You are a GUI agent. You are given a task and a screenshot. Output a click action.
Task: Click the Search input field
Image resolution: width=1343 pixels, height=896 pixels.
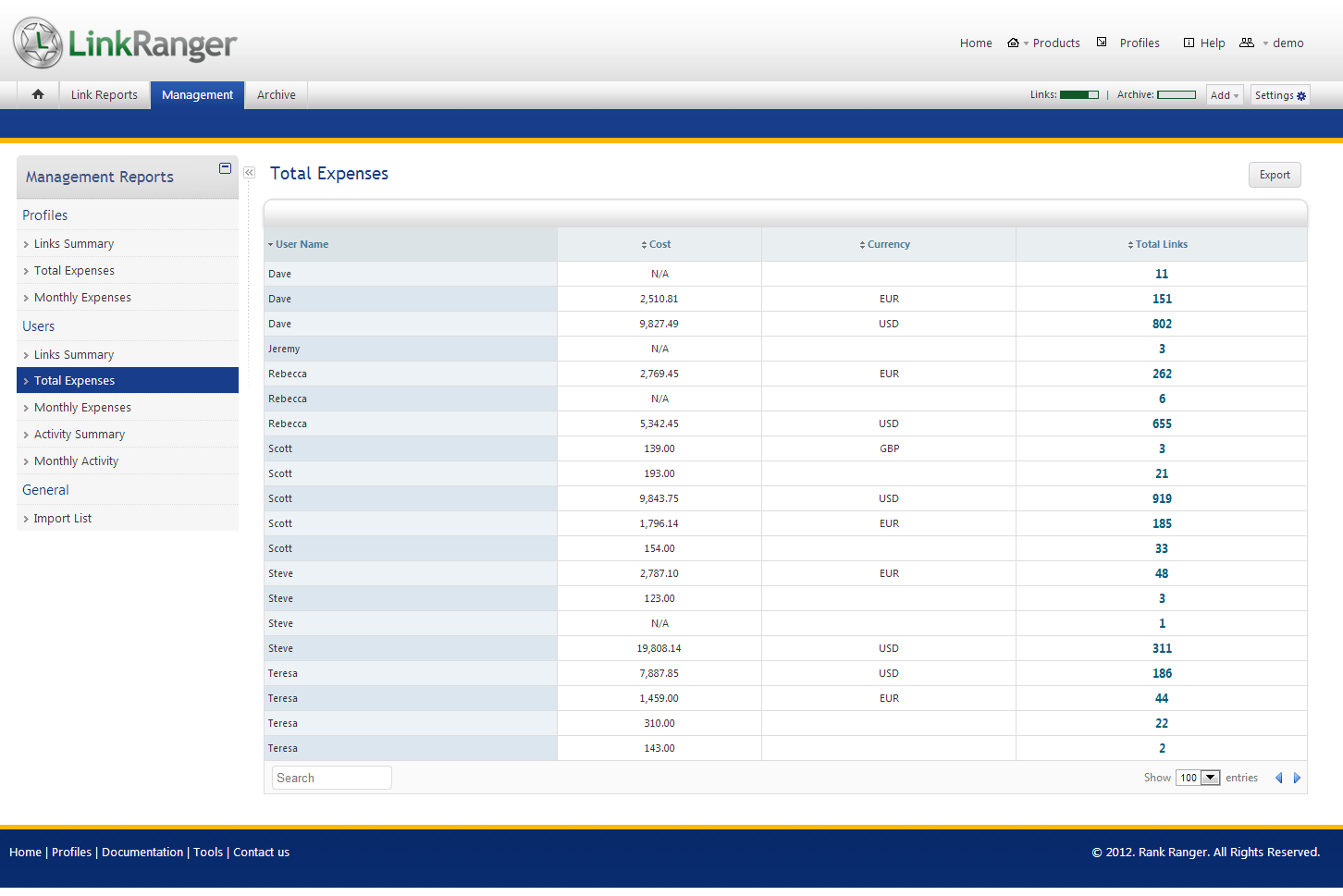point(331,778)
